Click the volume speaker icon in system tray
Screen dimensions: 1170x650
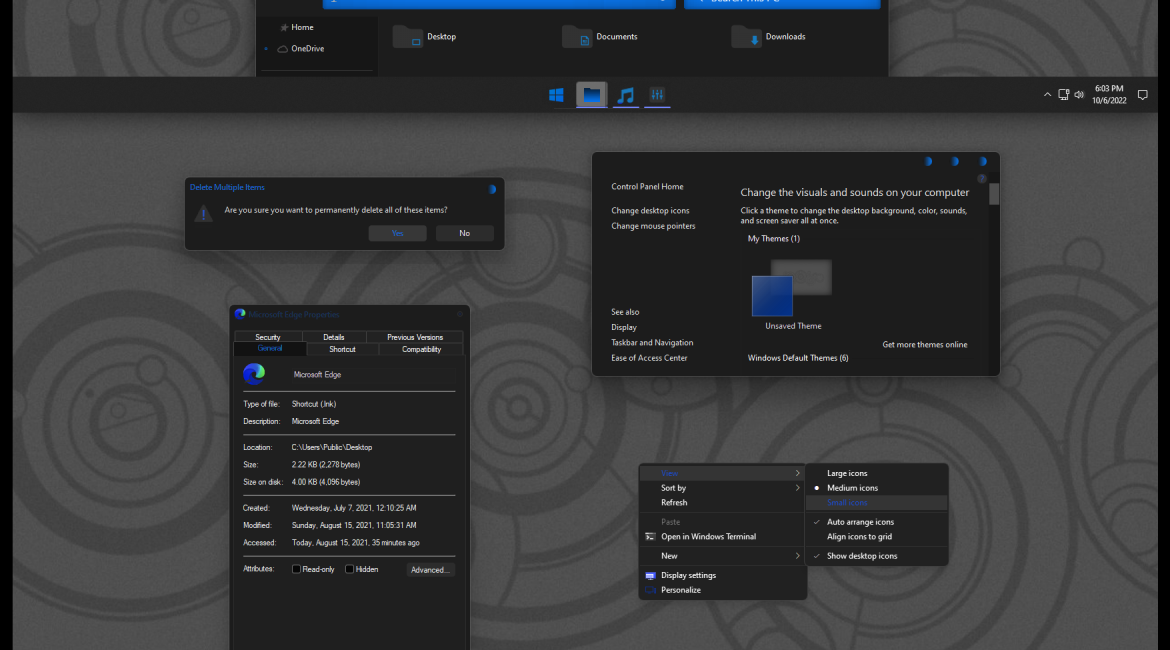[x=1079, y=95]
